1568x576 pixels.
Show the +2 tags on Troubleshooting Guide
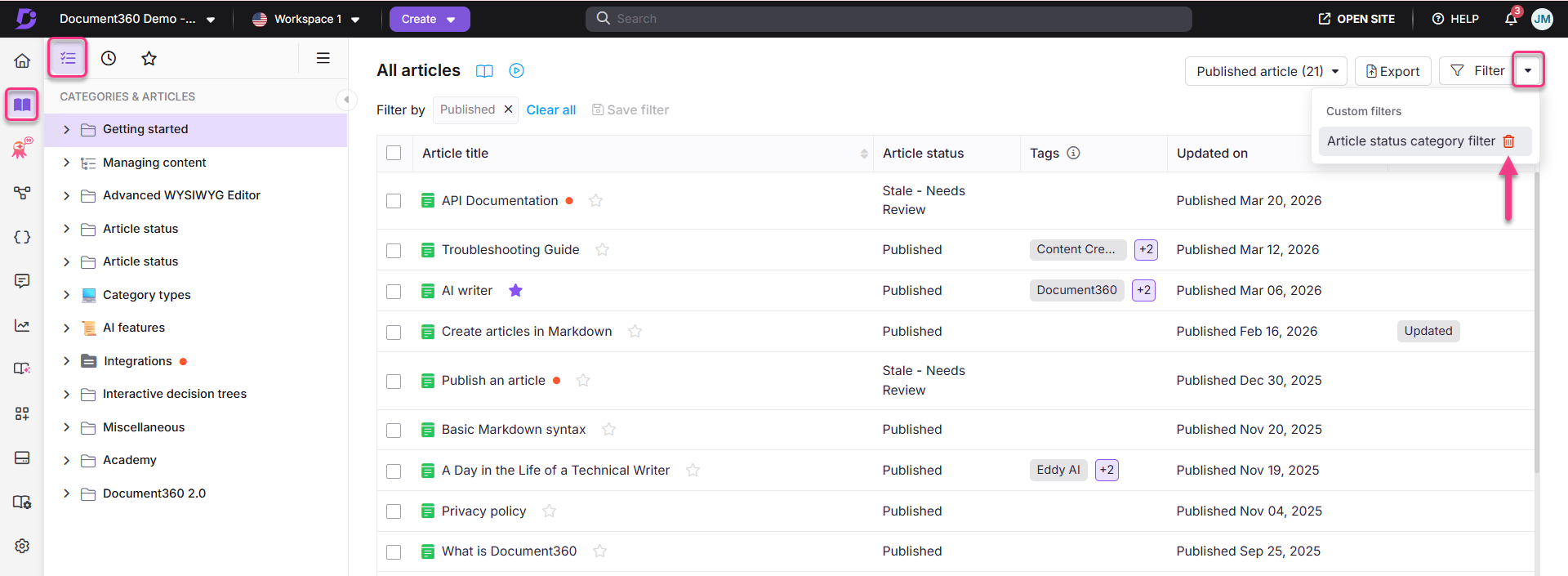(x=1147, y=249)
